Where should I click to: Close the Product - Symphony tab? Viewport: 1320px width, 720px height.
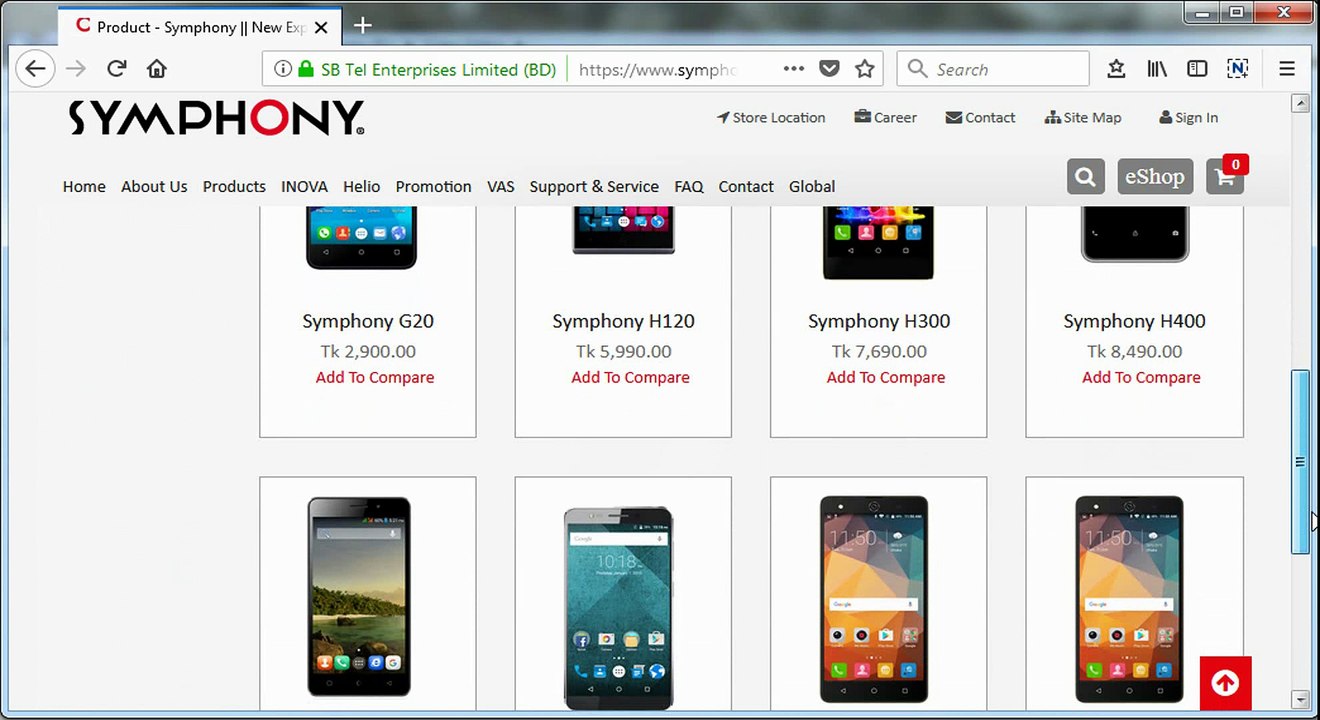[x=321, y=27]
